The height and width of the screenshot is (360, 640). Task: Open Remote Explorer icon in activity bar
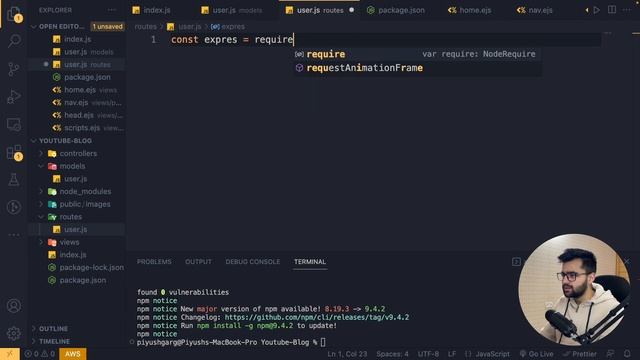pos(14,124)
